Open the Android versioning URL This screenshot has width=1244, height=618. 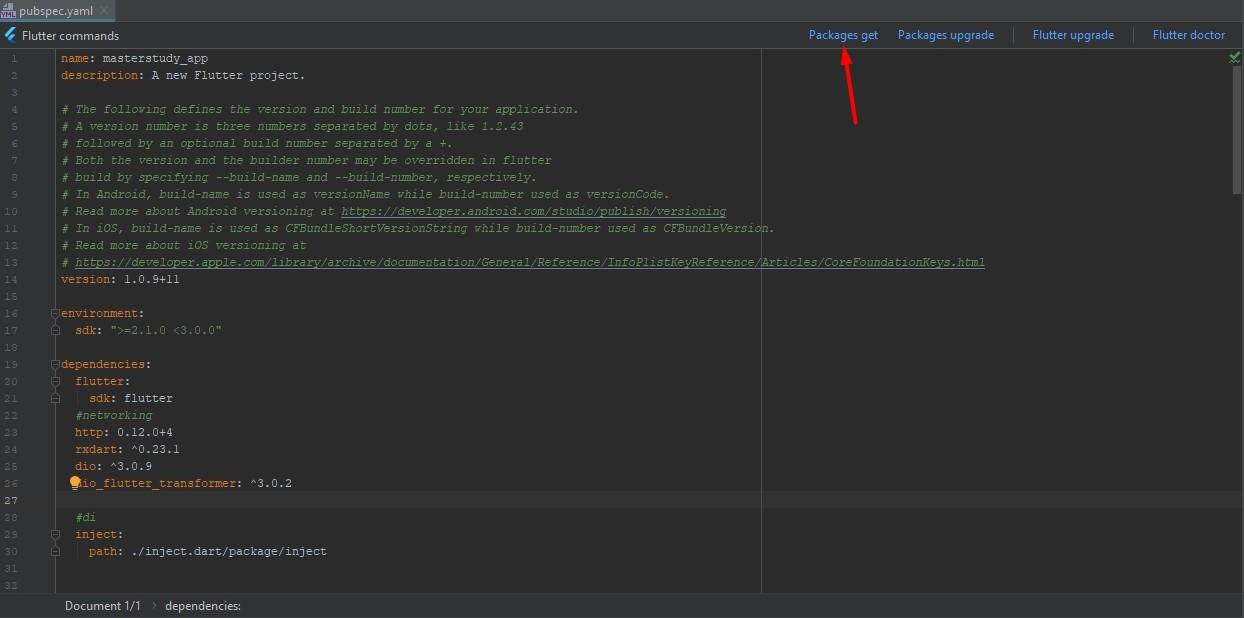(x=533, y=212)
